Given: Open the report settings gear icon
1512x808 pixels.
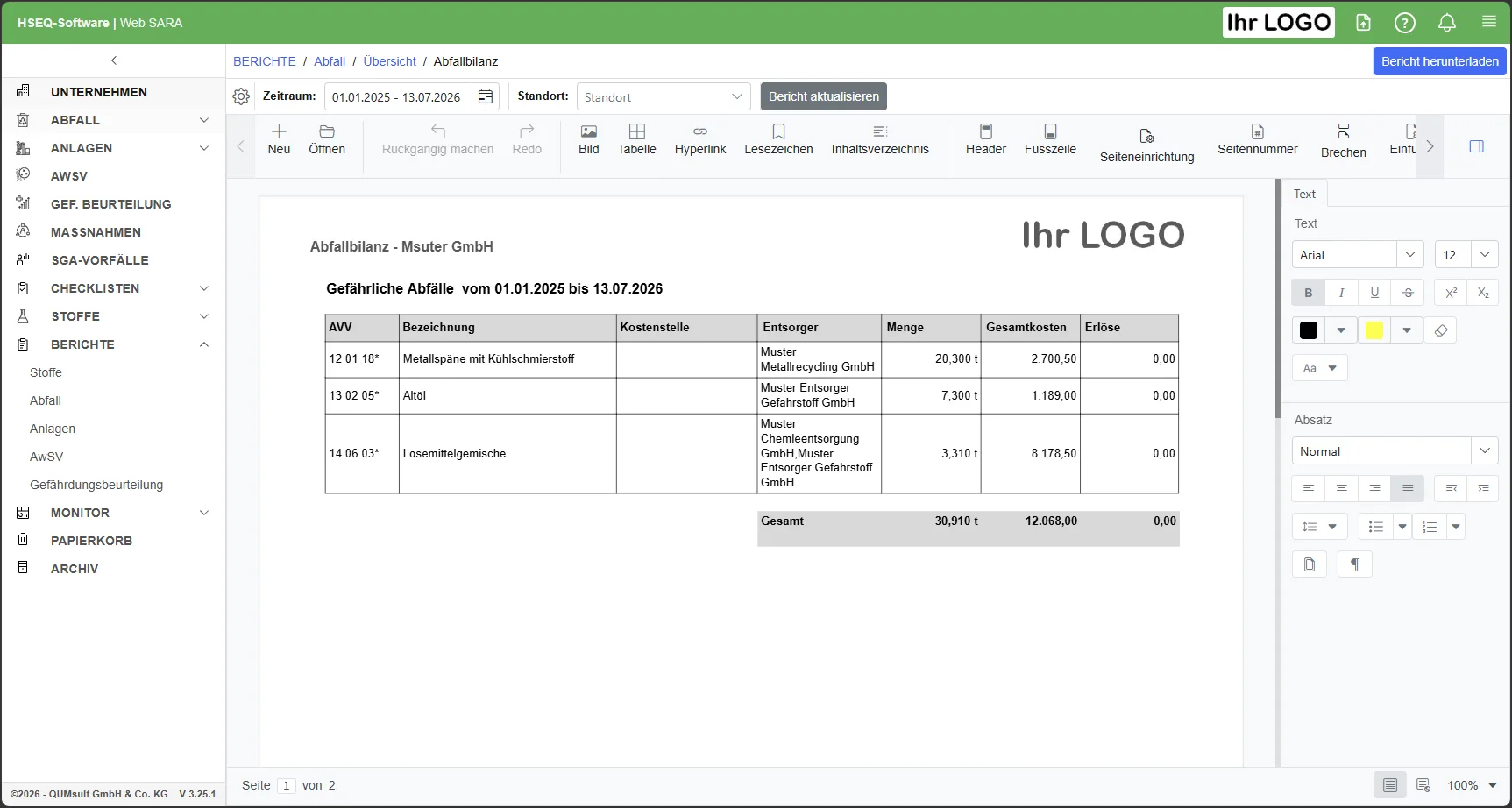Looking at the screenshot, I should pos(241,96).
